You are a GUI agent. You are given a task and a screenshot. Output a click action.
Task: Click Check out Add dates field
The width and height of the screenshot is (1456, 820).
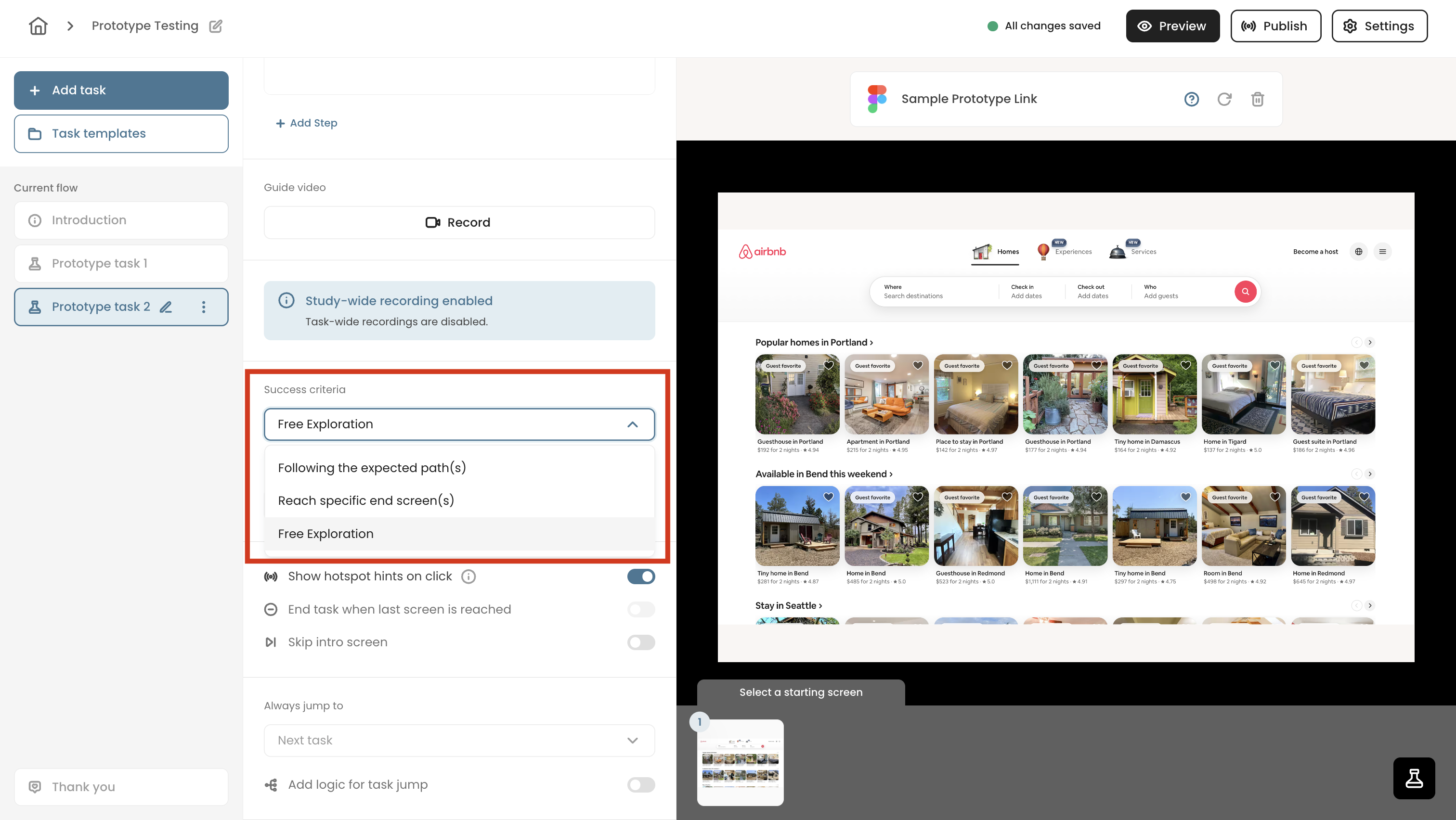(1097, 292)
